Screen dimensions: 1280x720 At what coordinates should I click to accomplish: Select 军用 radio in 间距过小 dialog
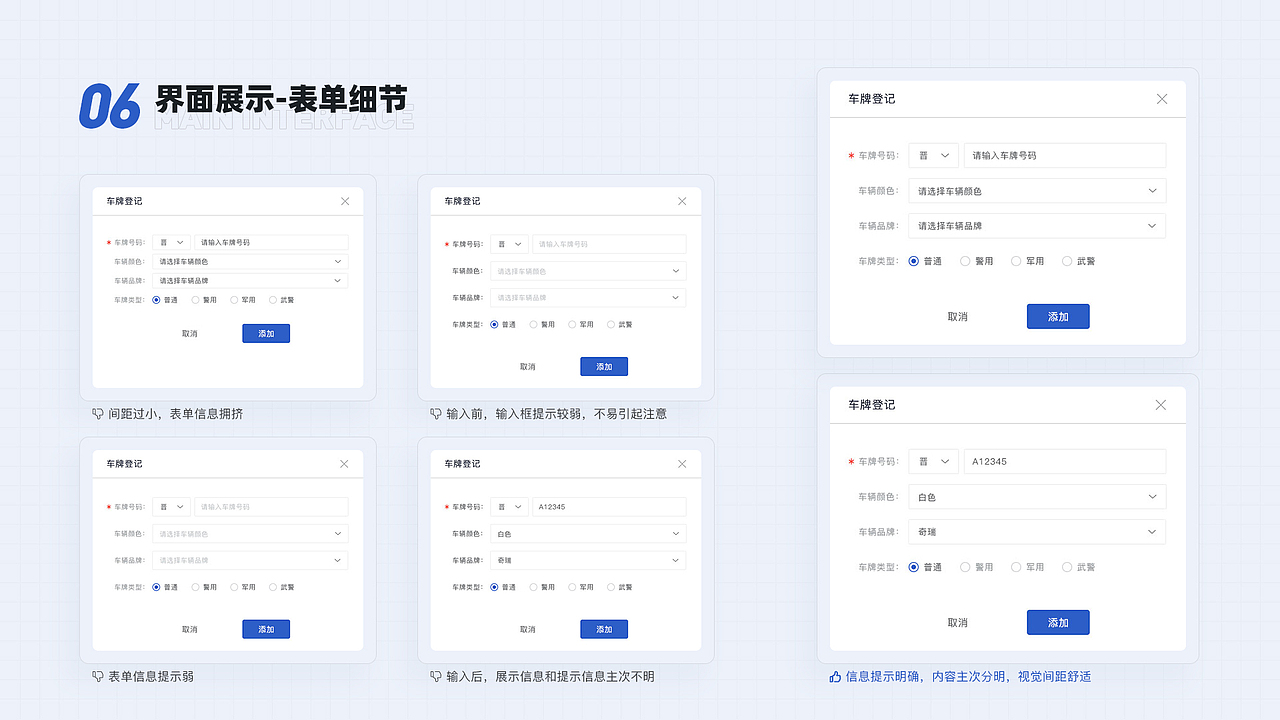tap(234, 300)
